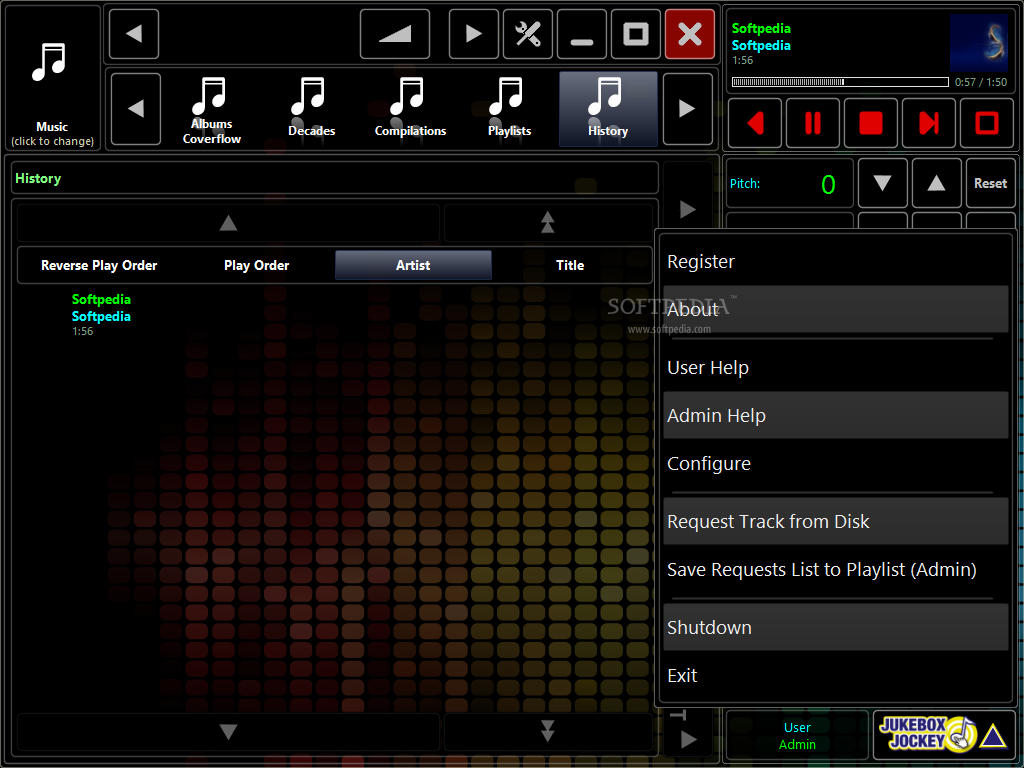This screenshot has height=768, width=1024.
Task: Reset the pitch value
Action: click(990, 184)
